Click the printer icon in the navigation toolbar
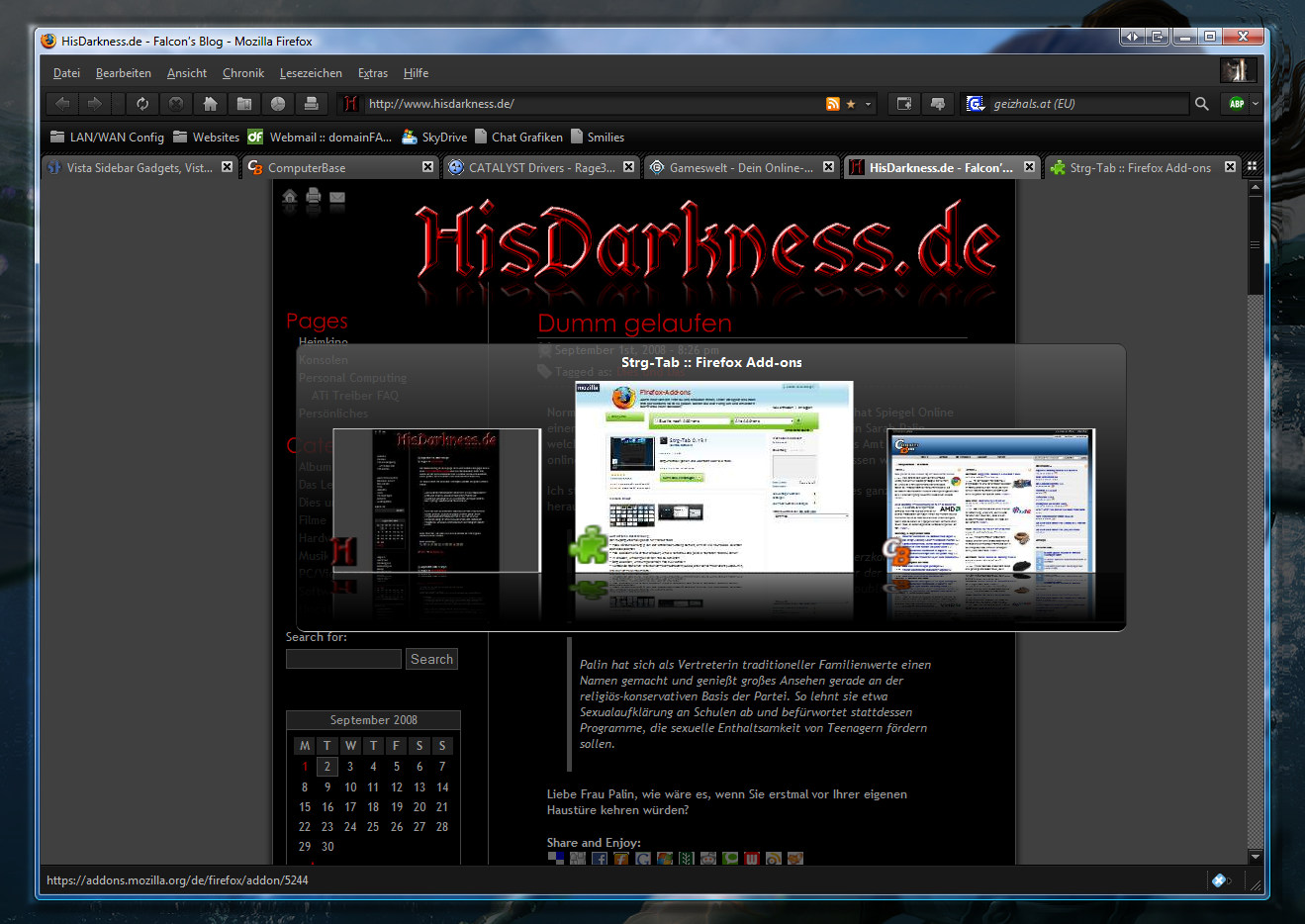Image resolution: width=1305 pixels, height=924 pixels. click(x=311, y=104)
